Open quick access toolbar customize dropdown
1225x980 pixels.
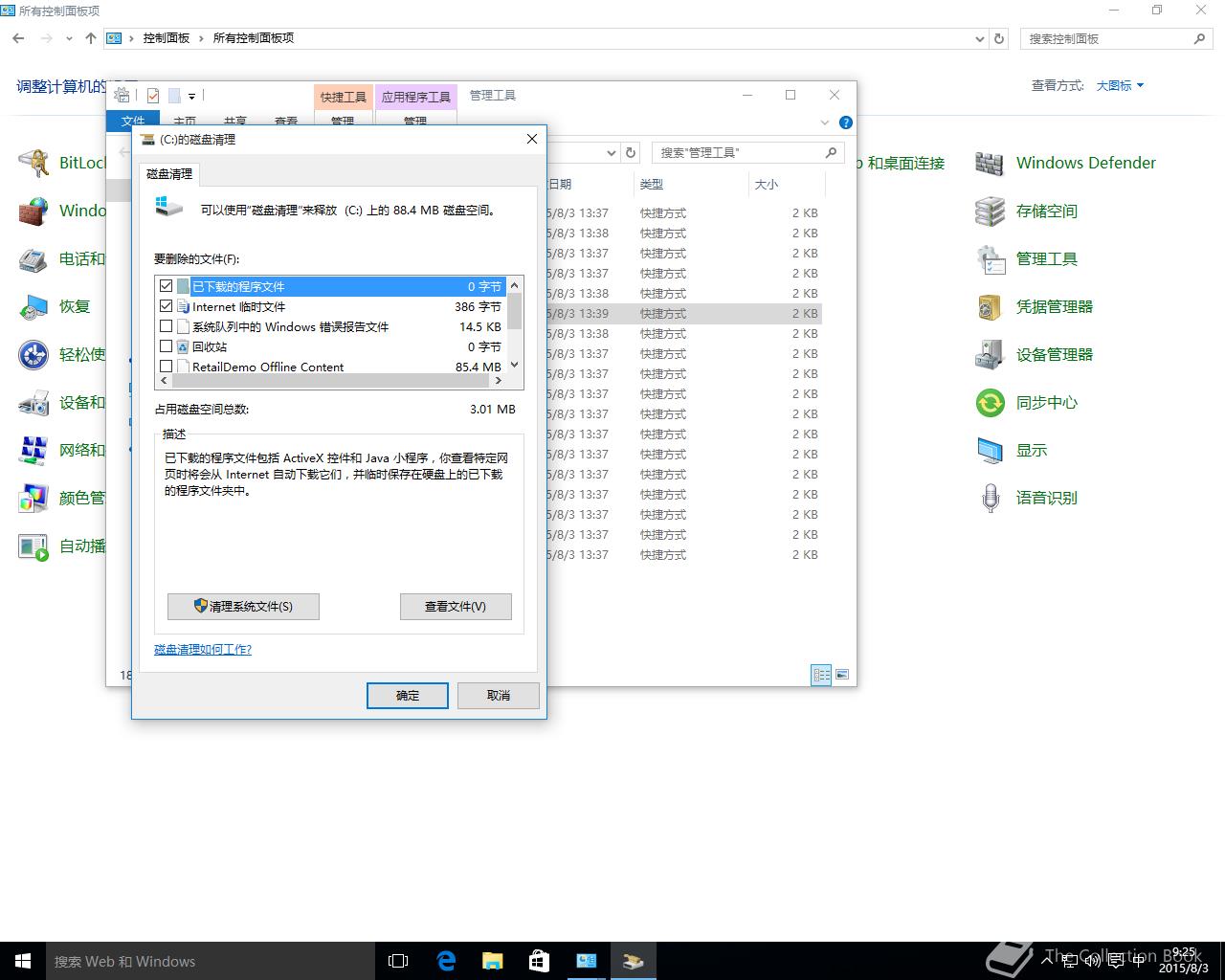tap(191, 96)
